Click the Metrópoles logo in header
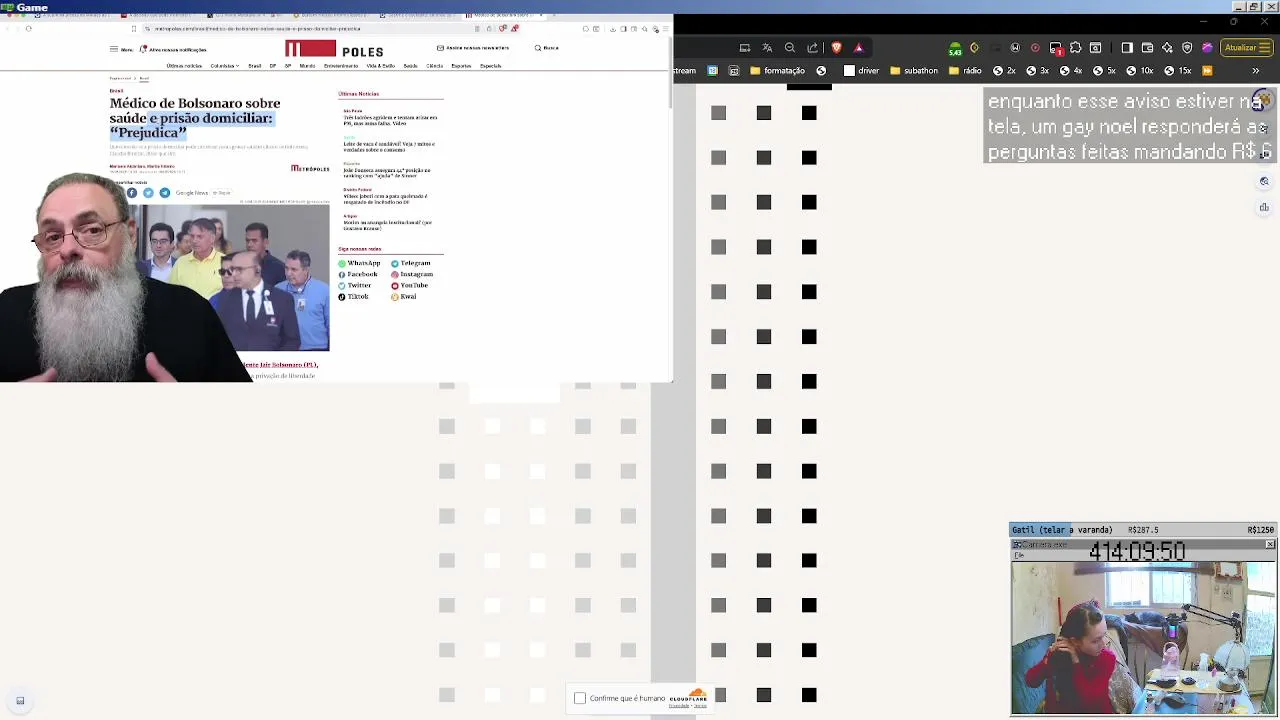The width and height of the screenshot is (1280, 720). coord(334,49)
